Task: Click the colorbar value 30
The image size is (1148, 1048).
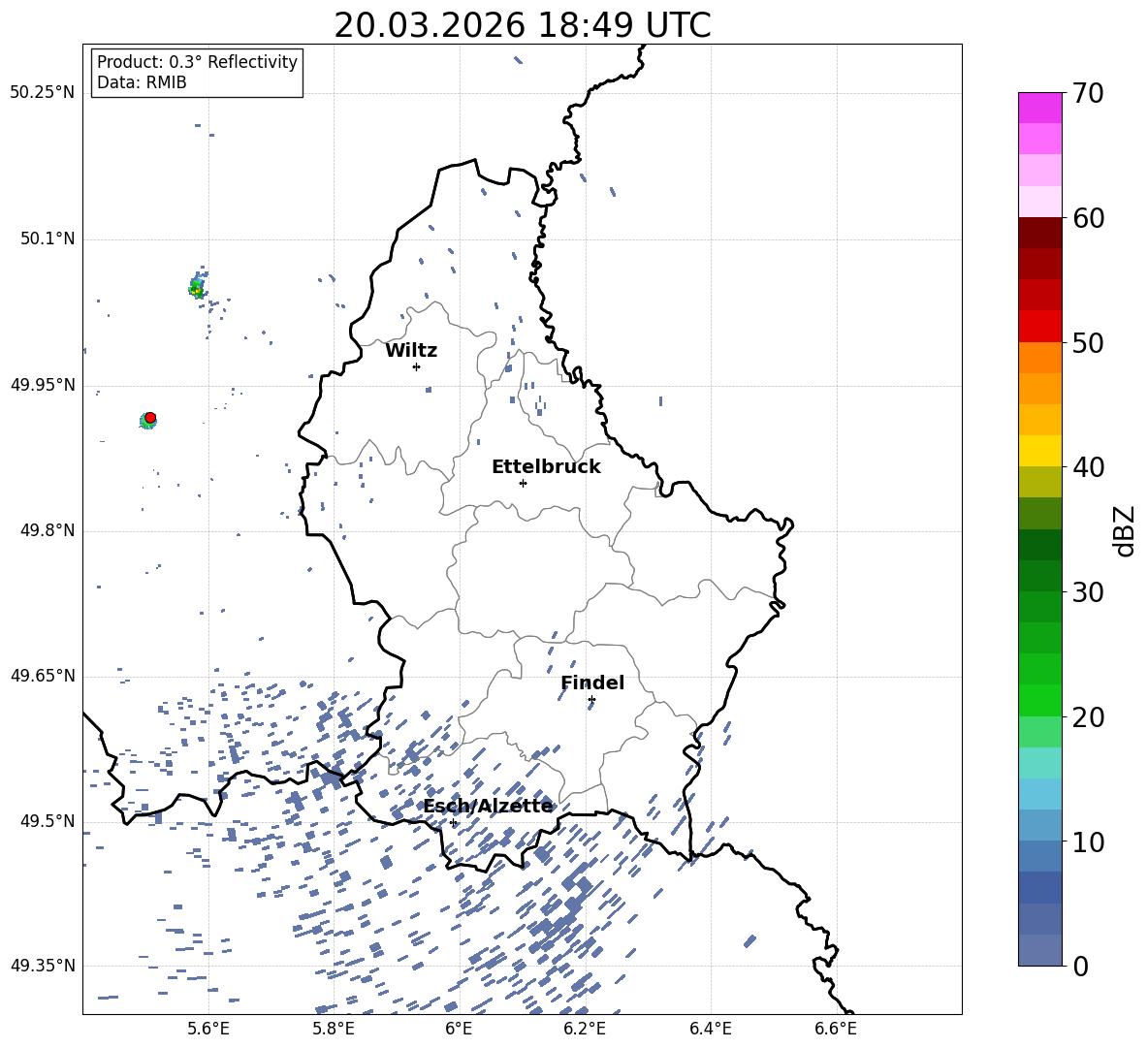Action: point(1089,592)
